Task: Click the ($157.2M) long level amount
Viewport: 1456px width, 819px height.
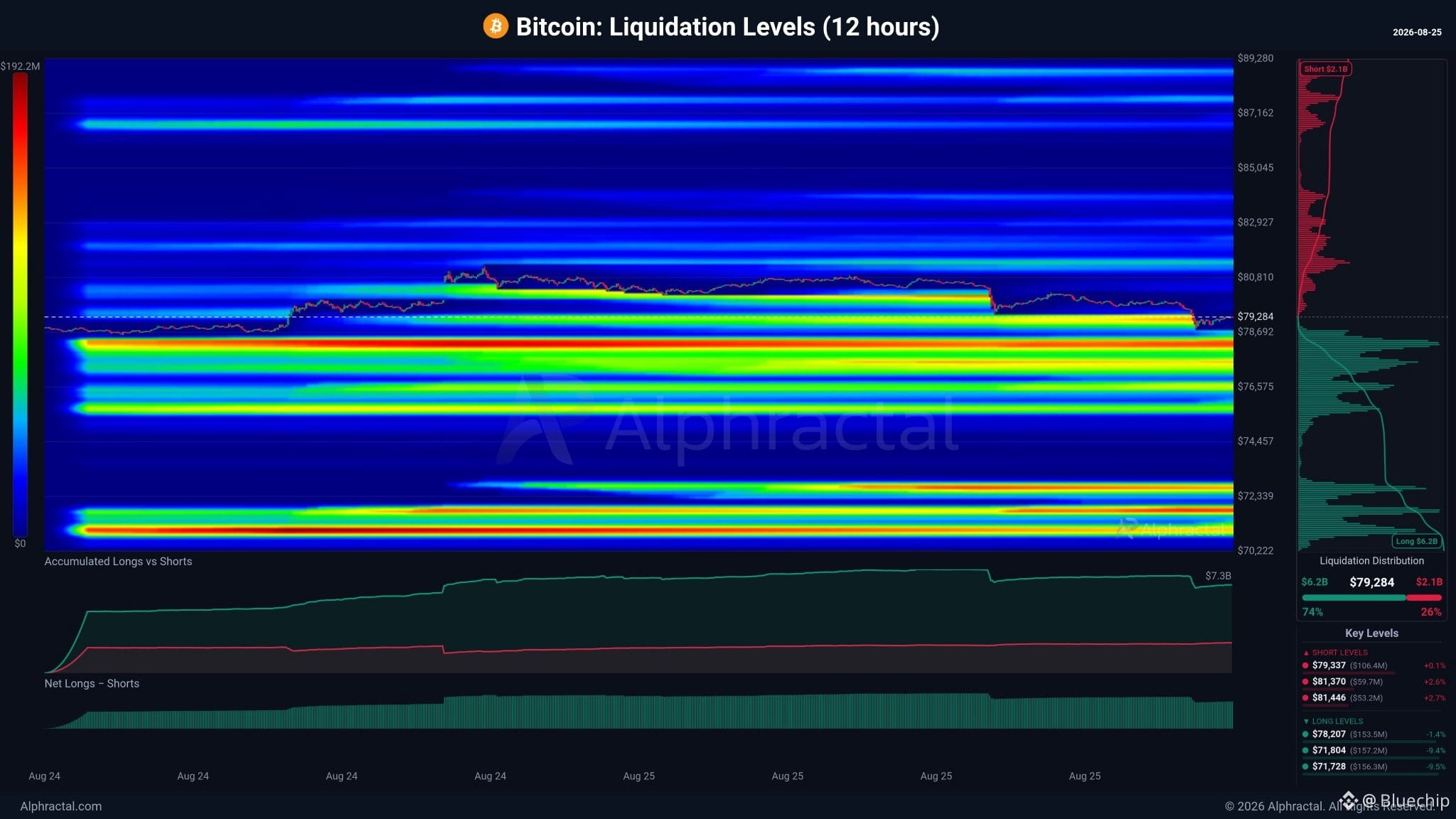Action: point(1369,751)
